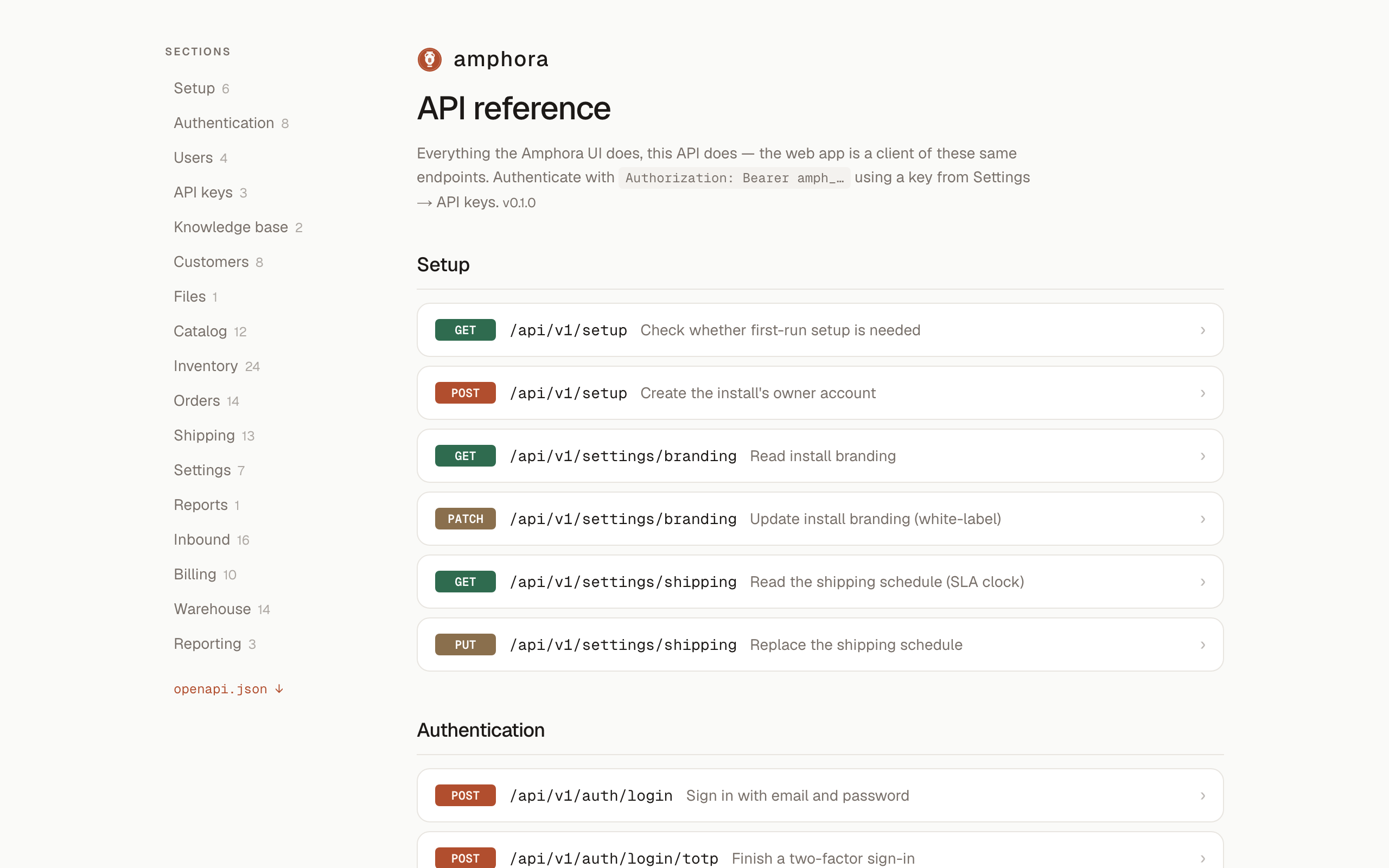Click the /api/v1/auth/login/totp path
The image size is (1389, 868).
coord(614,858)
